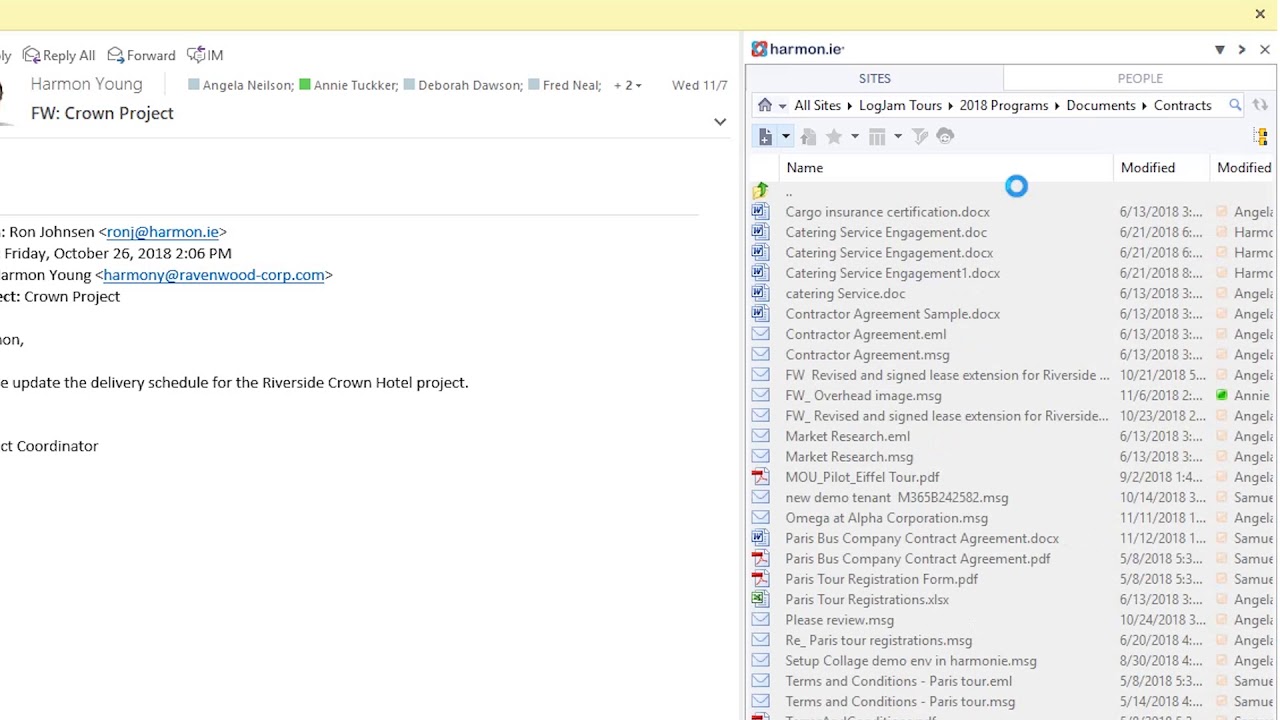Click Word icon of Paris Bus Company Contract Agreement.docx
1280x720 pixels.
(x=761, y=538)
